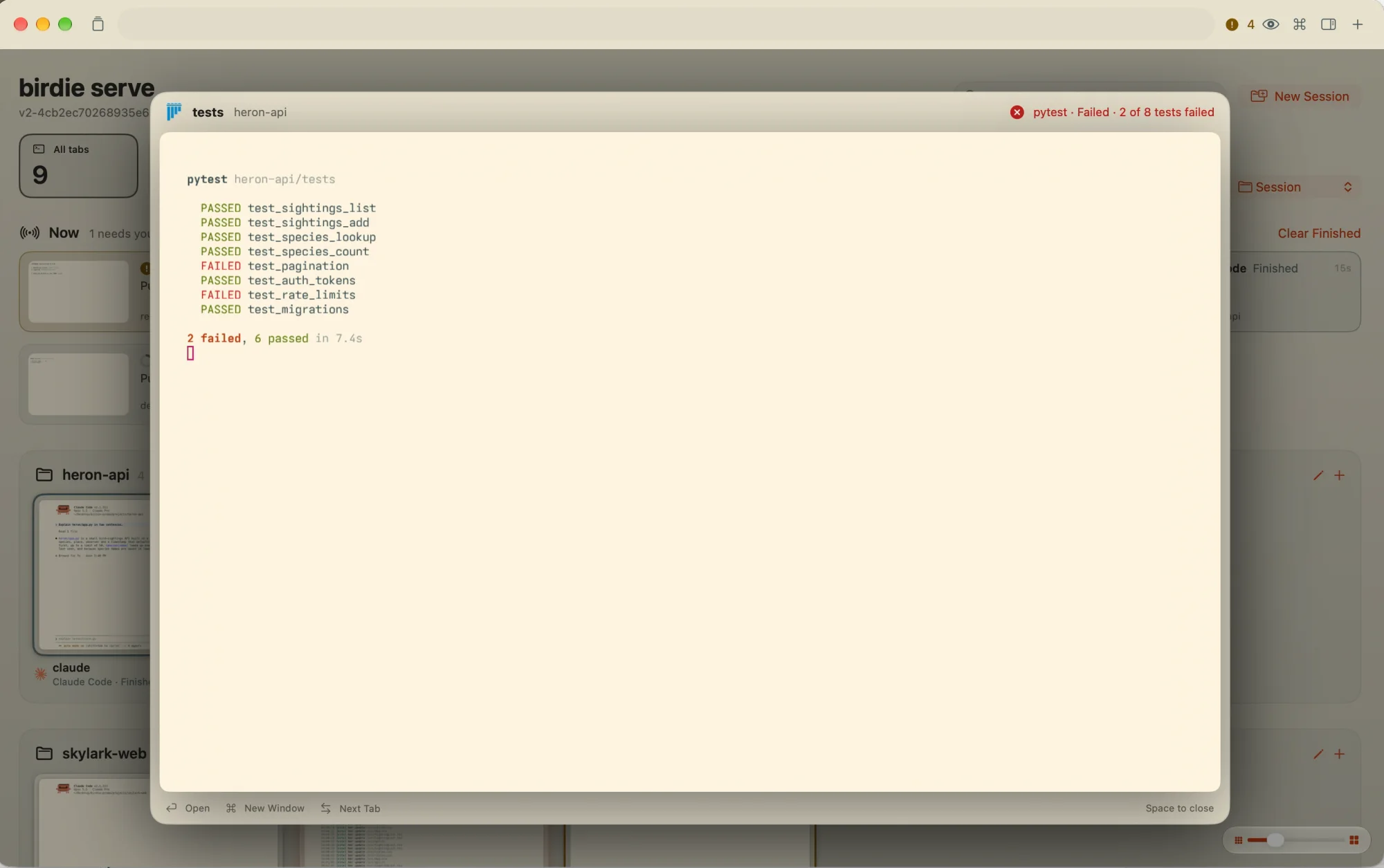Edit skylark-web group with pencil icon
This screenshot has width=1384, height=868.
click(x=1318, y=754)
